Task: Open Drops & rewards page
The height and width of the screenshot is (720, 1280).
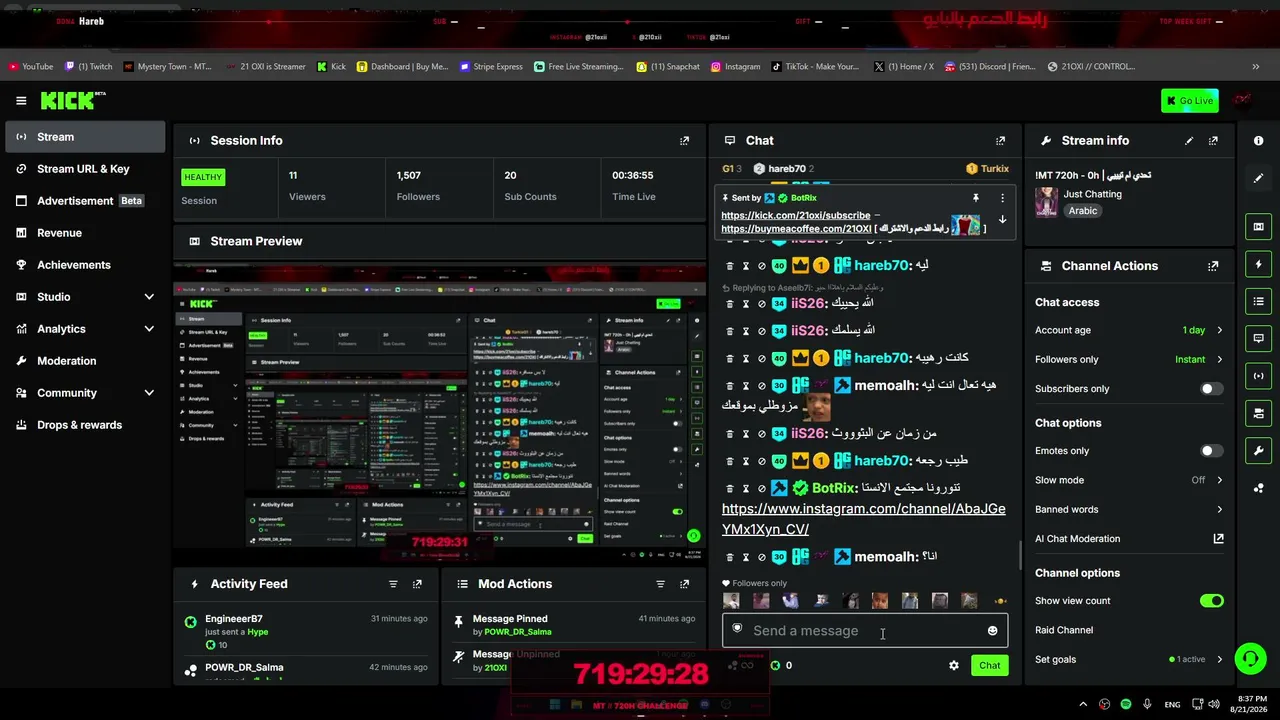Action: click(85, 425)
